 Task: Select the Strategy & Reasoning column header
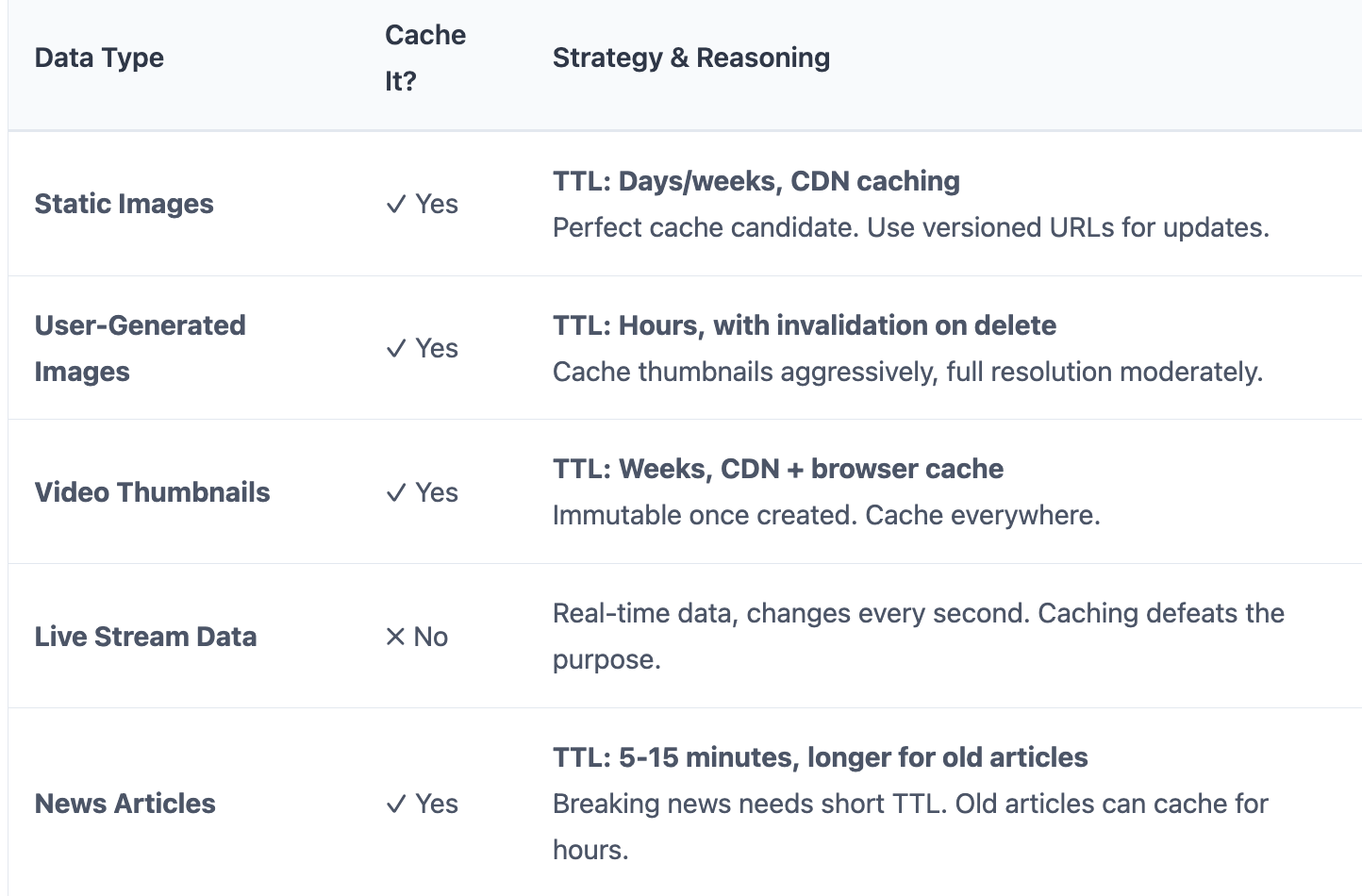point(691,58)
